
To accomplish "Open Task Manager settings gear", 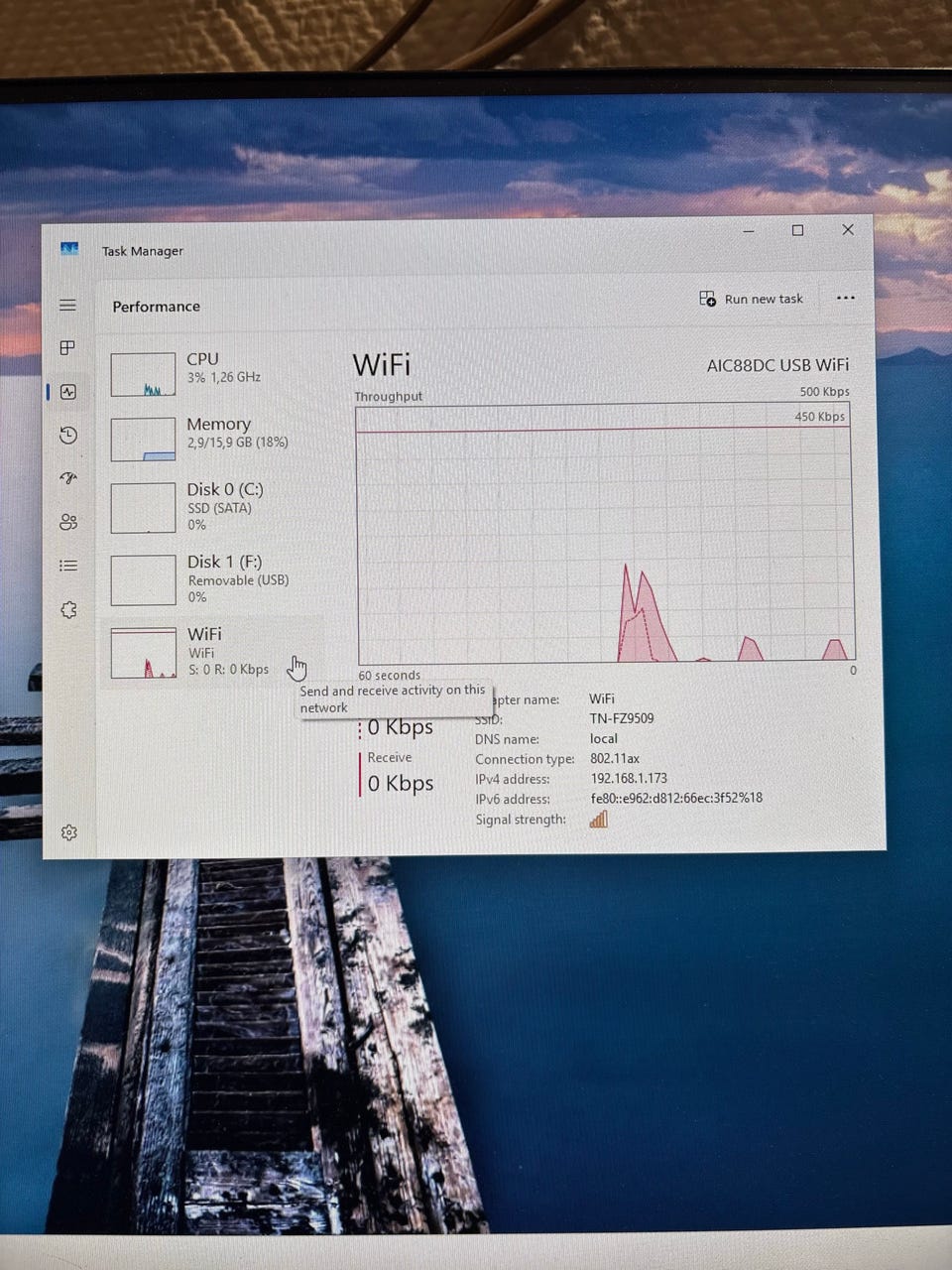I will [68, 832].
